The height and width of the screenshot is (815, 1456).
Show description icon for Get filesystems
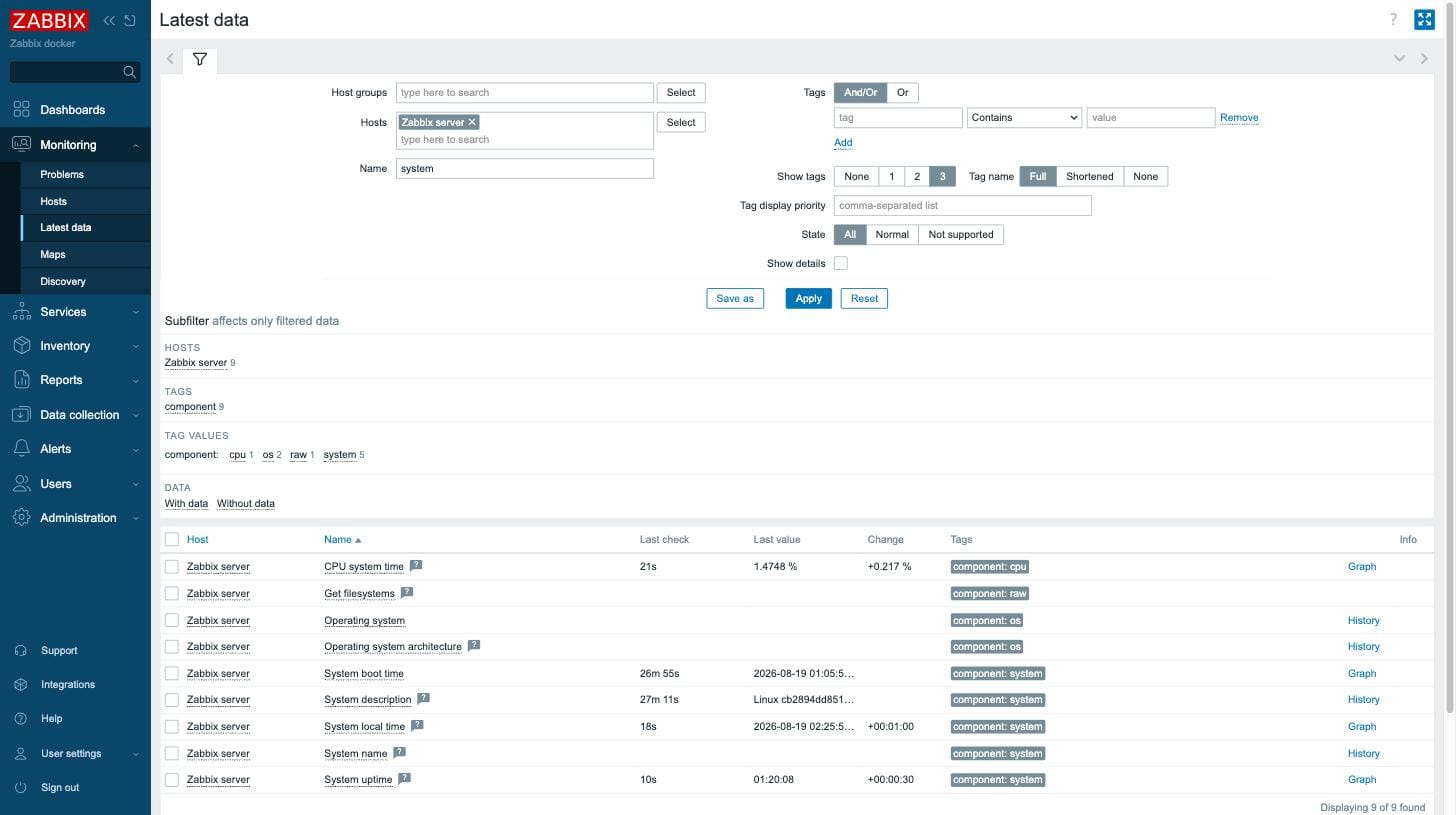[x=407, y=592]
